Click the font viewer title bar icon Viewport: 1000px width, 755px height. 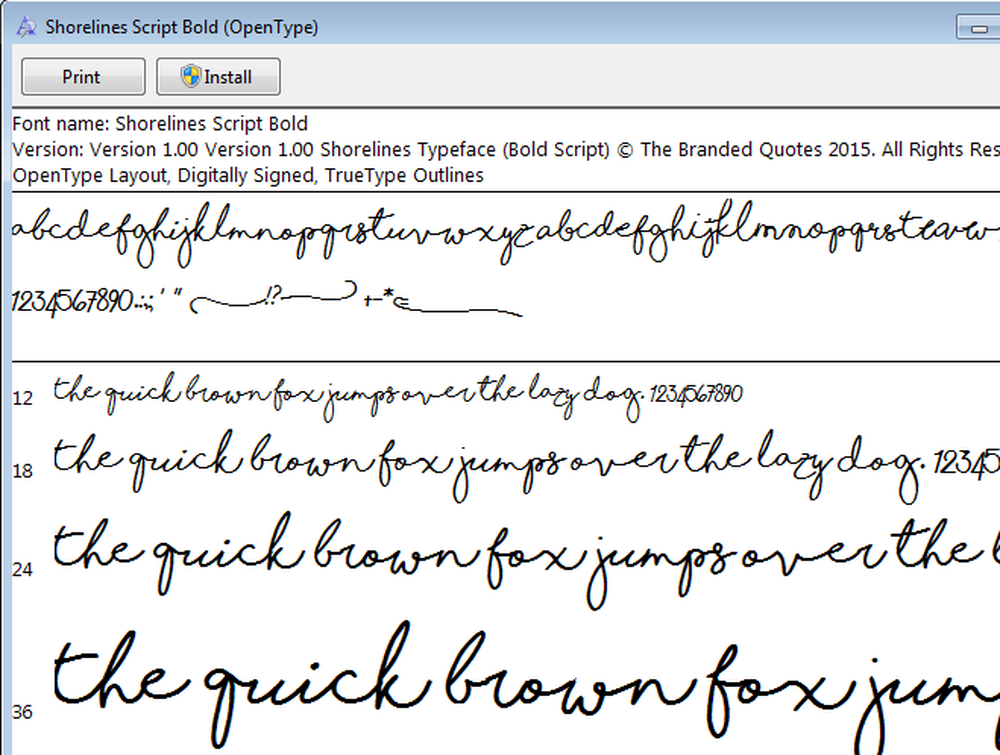click(26, 27)
